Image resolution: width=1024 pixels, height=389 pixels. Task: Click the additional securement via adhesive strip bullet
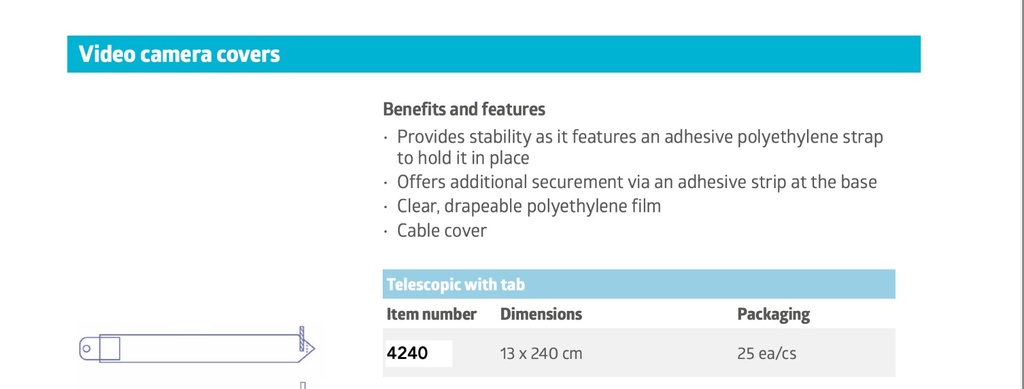(637, 181)
